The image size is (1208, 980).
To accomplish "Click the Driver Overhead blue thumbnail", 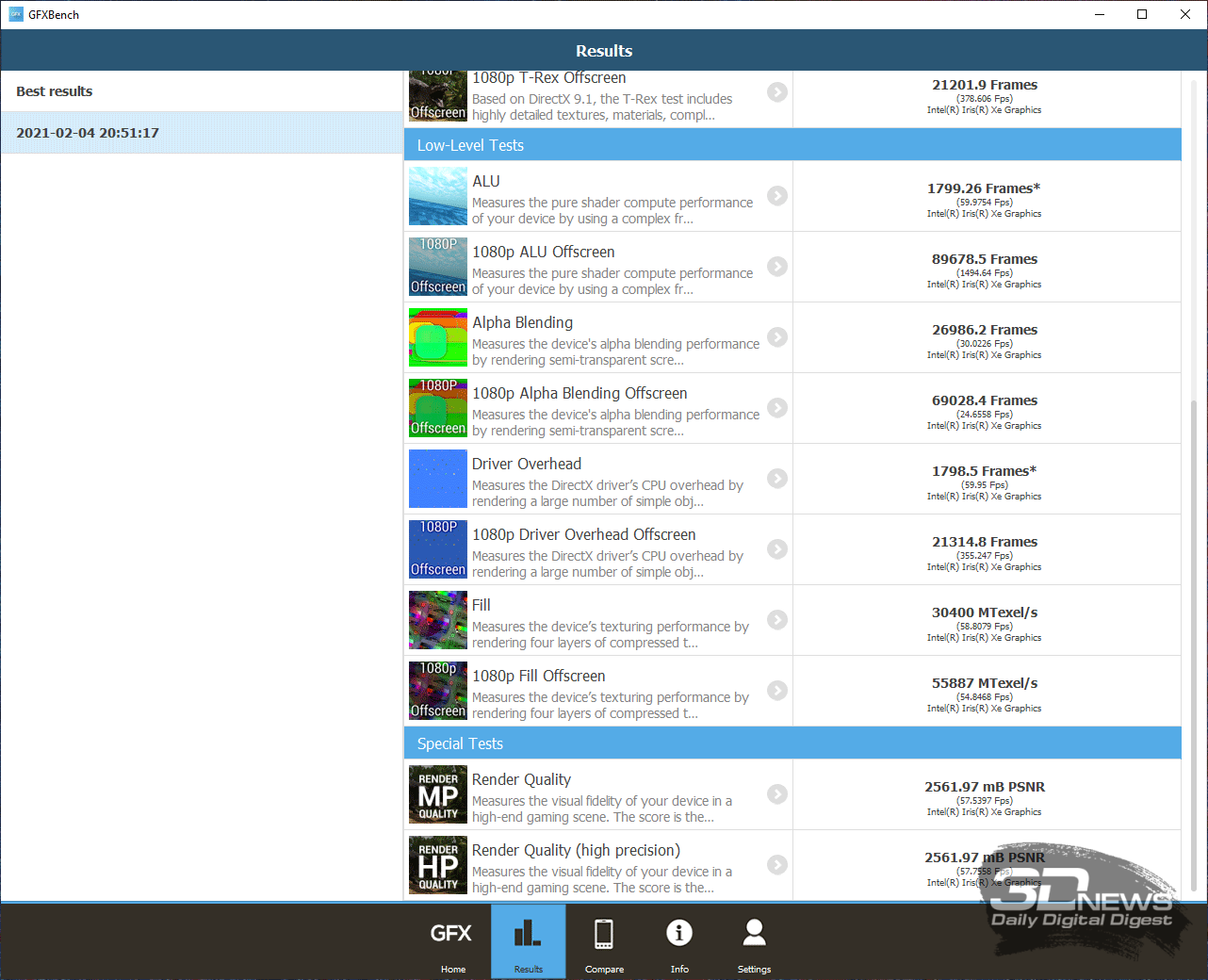I will [x=438, y=479].
